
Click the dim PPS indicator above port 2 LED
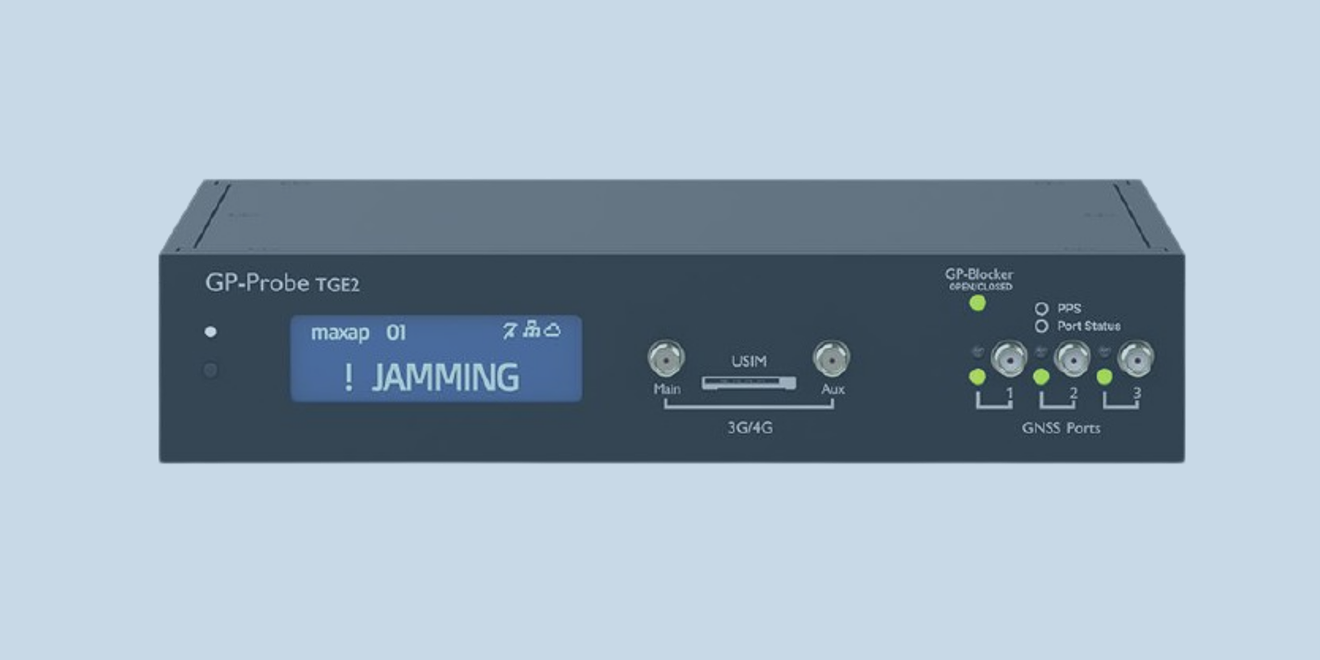tap(1041, 351)
